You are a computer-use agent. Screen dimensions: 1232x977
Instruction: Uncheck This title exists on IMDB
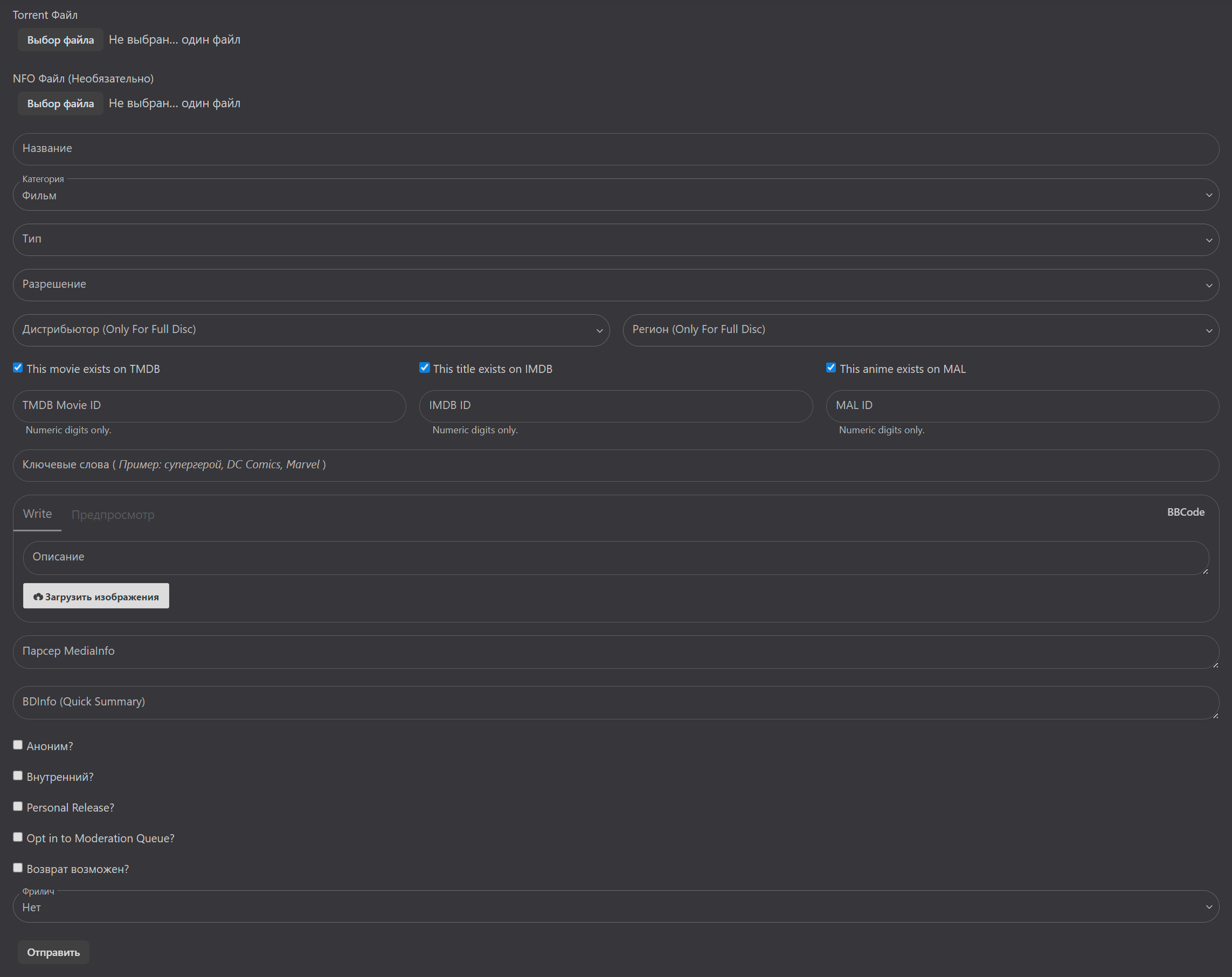[425, 368]
